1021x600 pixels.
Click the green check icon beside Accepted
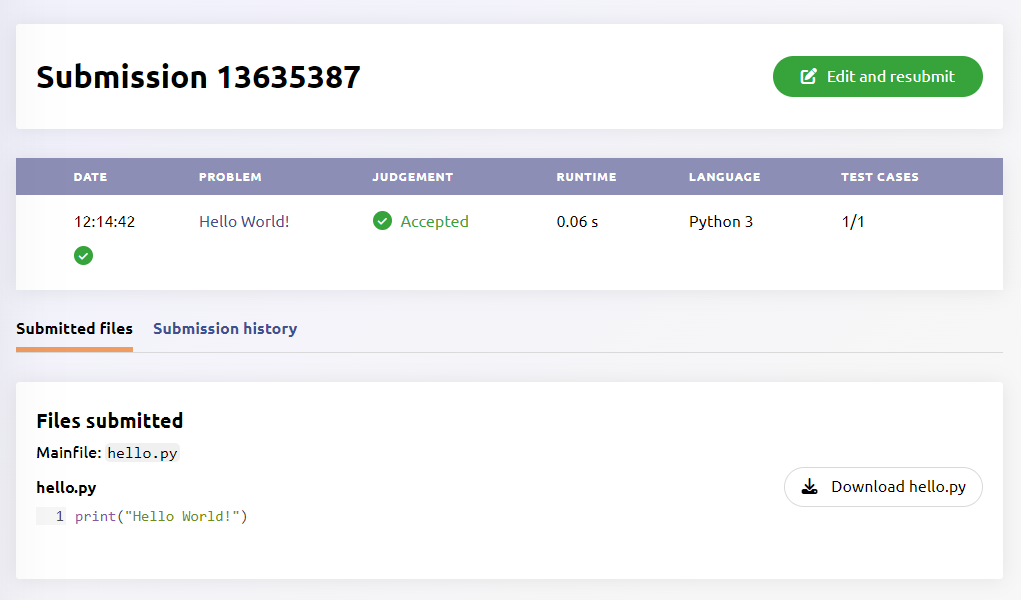[382, 221]
